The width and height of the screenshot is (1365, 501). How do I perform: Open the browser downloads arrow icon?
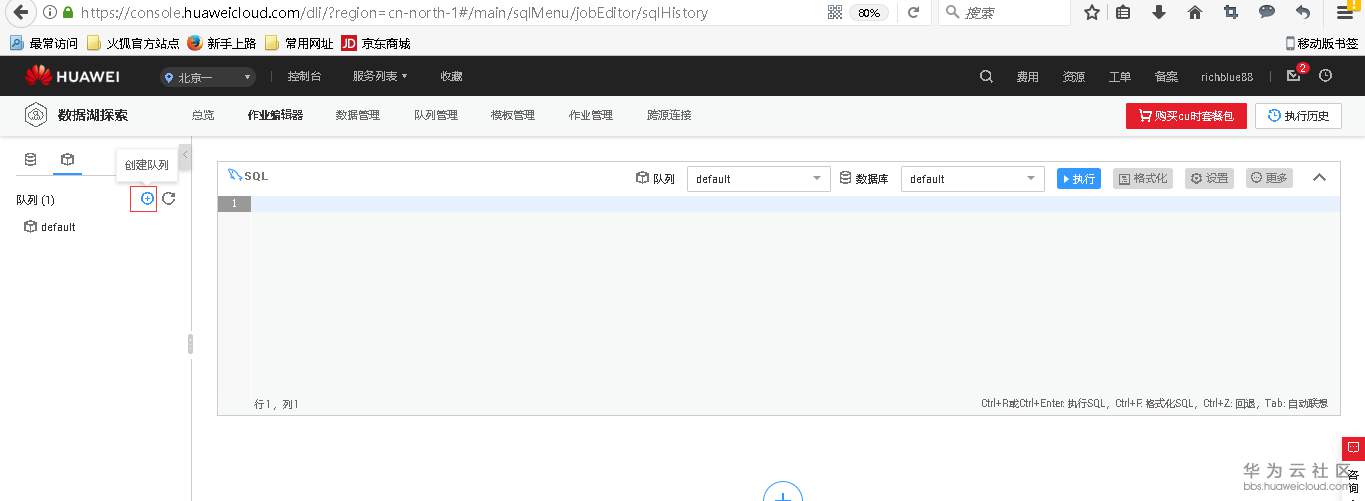(1159, 13)
